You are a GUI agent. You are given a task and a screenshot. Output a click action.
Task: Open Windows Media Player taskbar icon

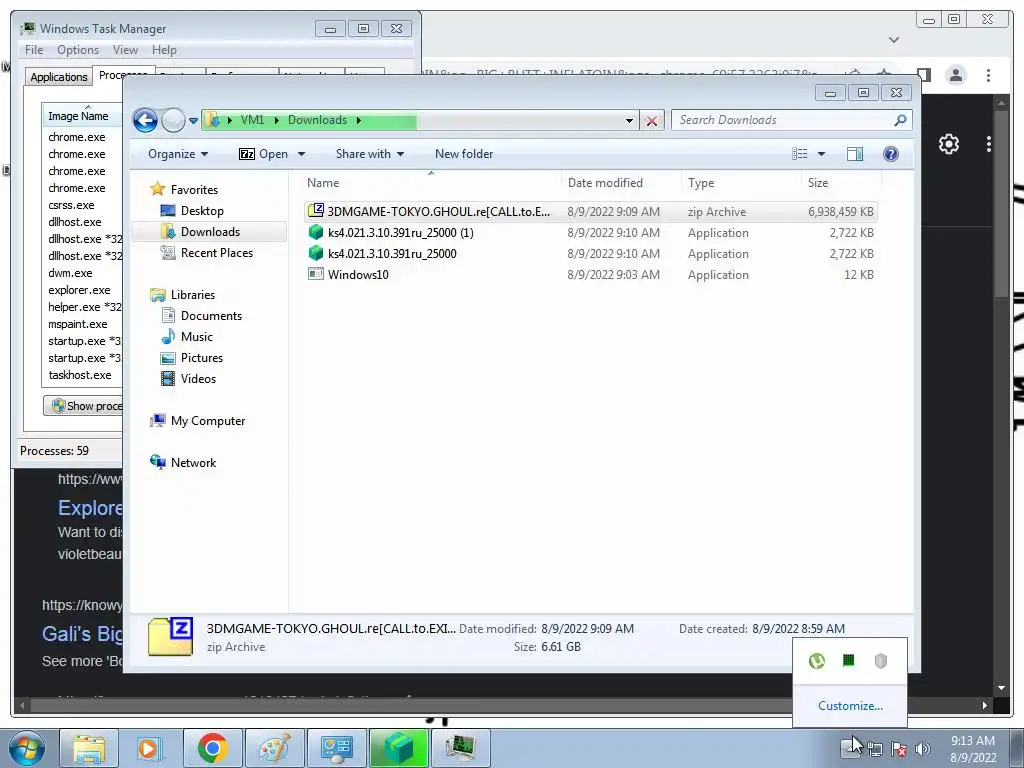[x=151, y=748]
